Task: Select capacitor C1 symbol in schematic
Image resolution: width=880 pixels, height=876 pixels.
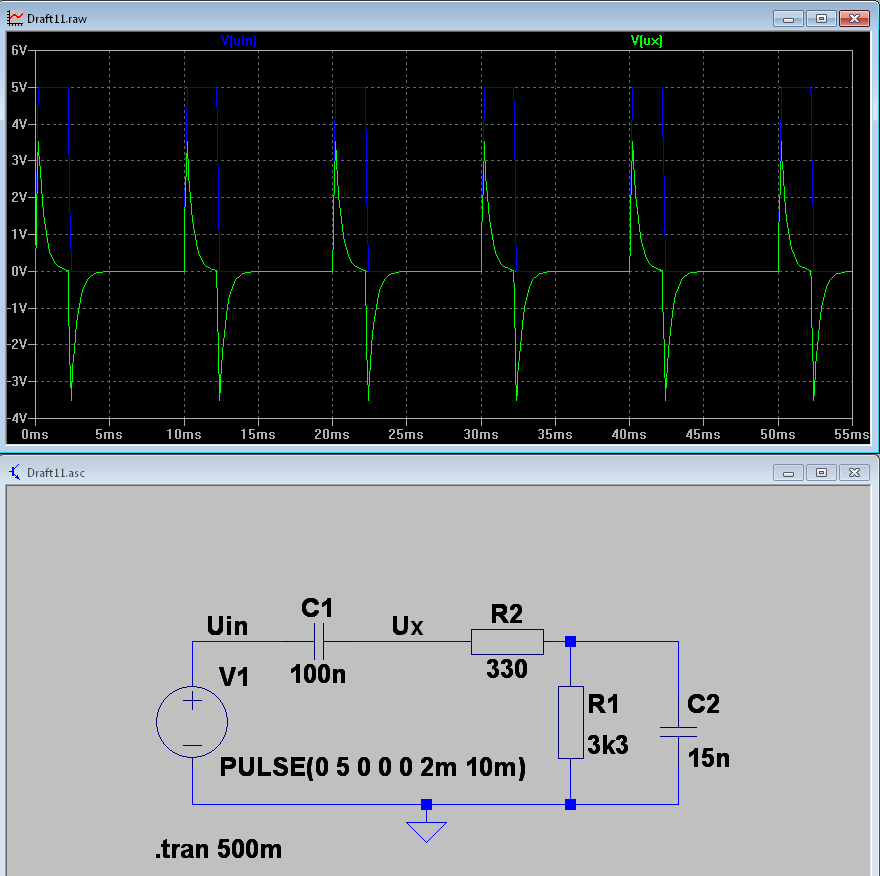Action: [x=319, y=641]
